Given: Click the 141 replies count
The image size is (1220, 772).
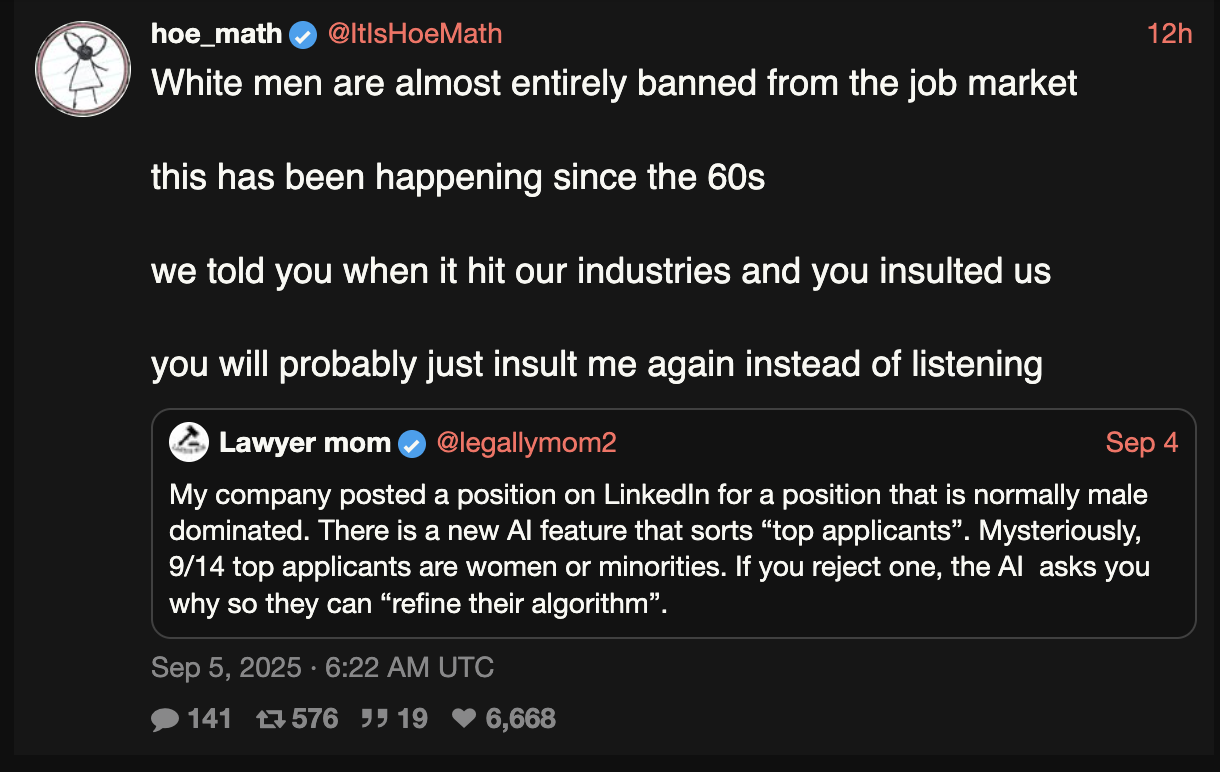Looking at the screenshot, I should pos(209,718).
